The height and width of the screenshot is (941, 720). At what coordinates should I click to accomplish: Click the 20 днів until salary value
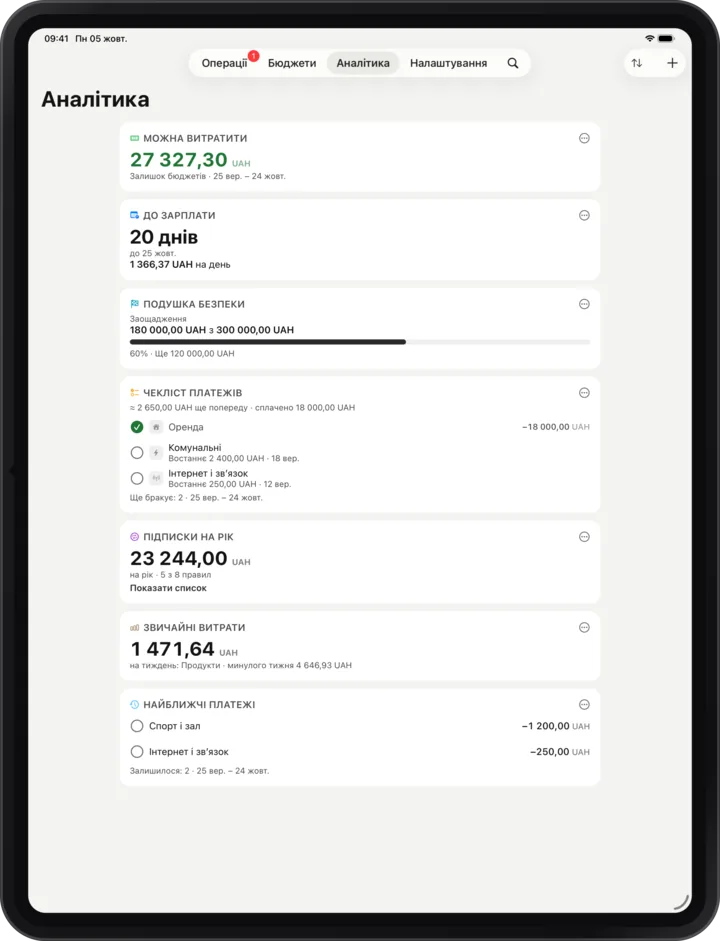[164, 237]
